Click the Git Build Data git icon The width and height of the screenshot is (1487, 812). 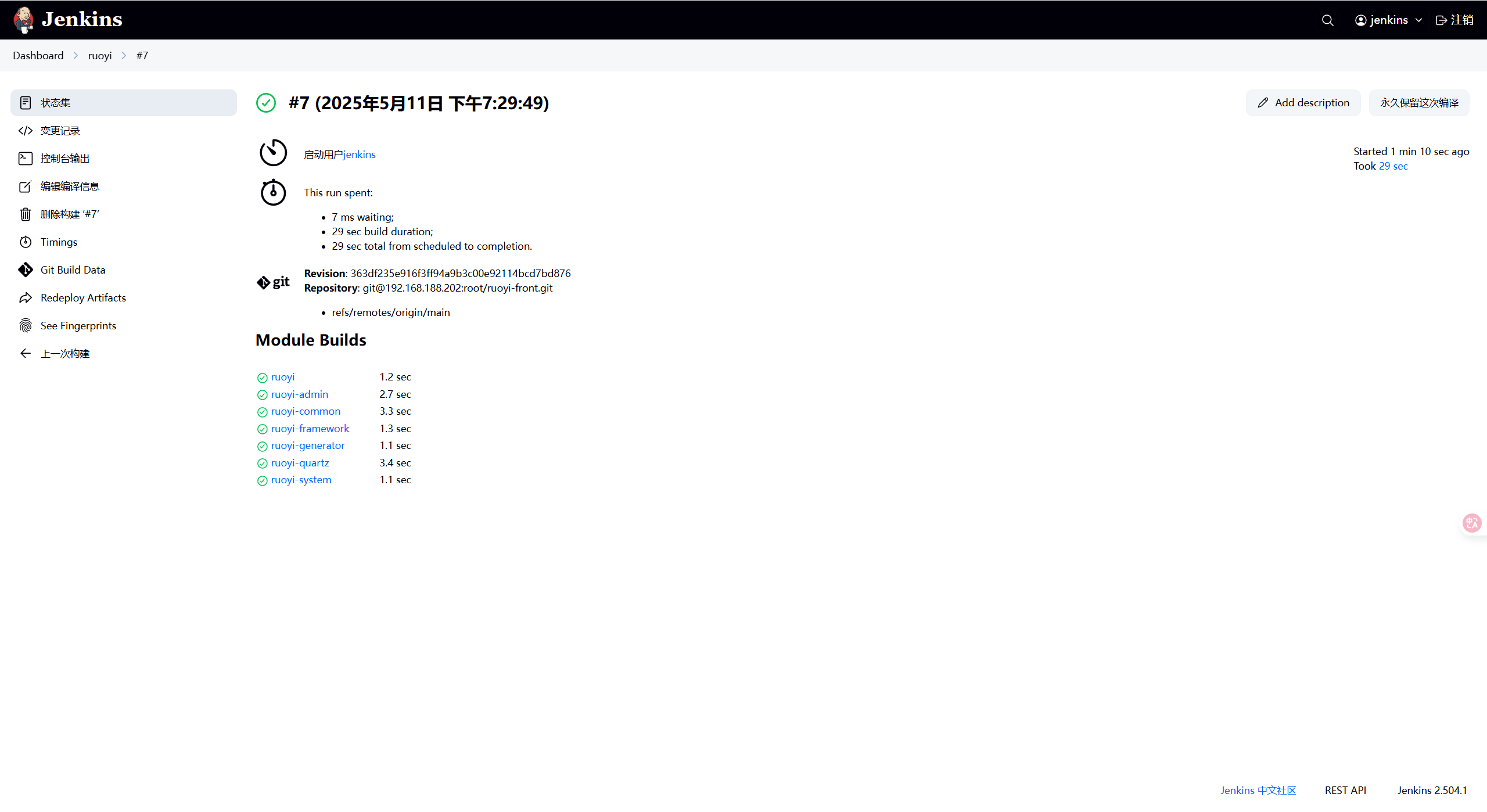[x=26, y=270]
